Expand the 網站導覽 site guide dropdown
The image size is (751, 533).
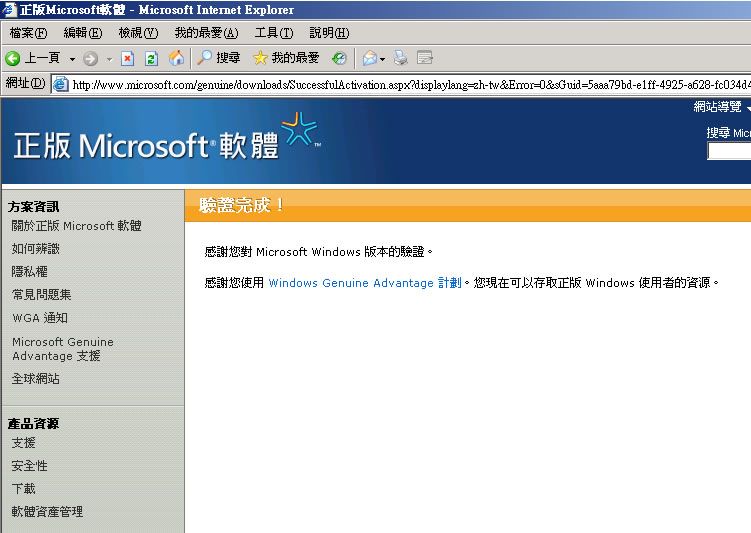click(x=722, y=107)
